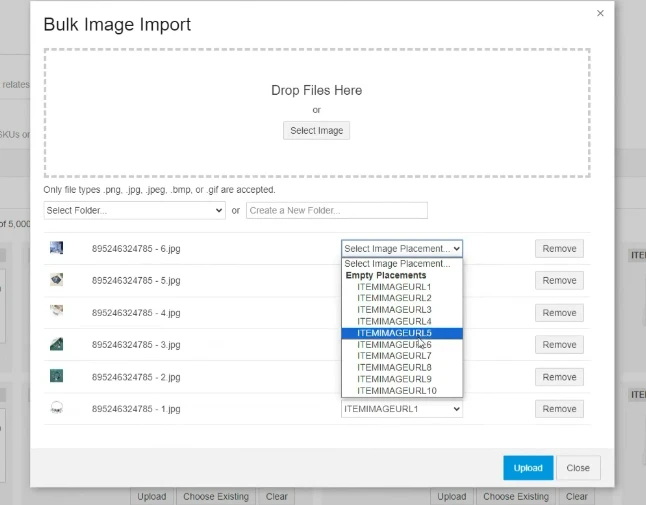Close the Bulk Image Import dialog with X

click(600, 13)
